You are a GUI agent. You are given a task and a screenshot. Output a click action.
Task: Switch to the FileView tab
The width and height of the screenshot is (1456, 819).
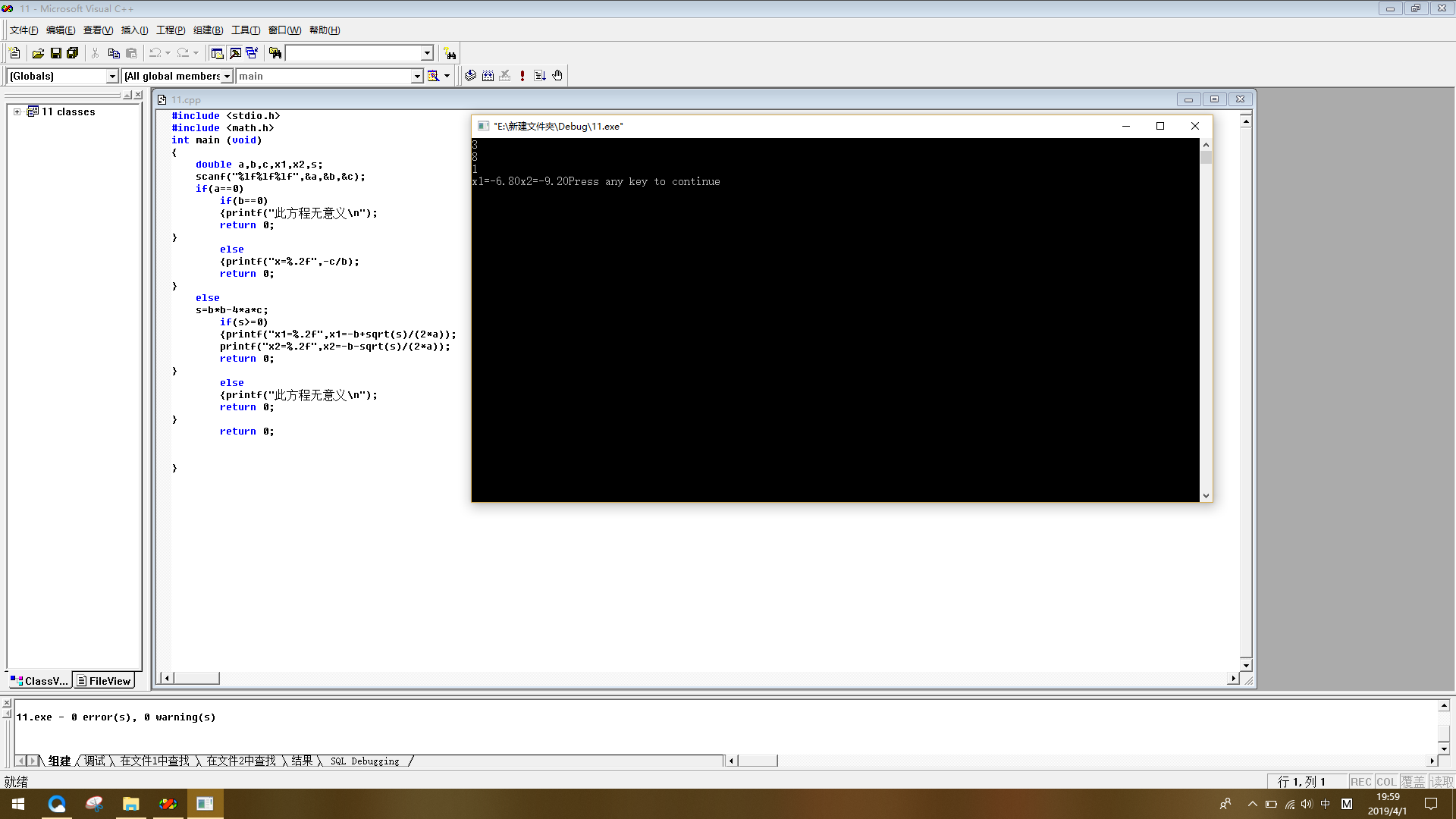[104, 681]
